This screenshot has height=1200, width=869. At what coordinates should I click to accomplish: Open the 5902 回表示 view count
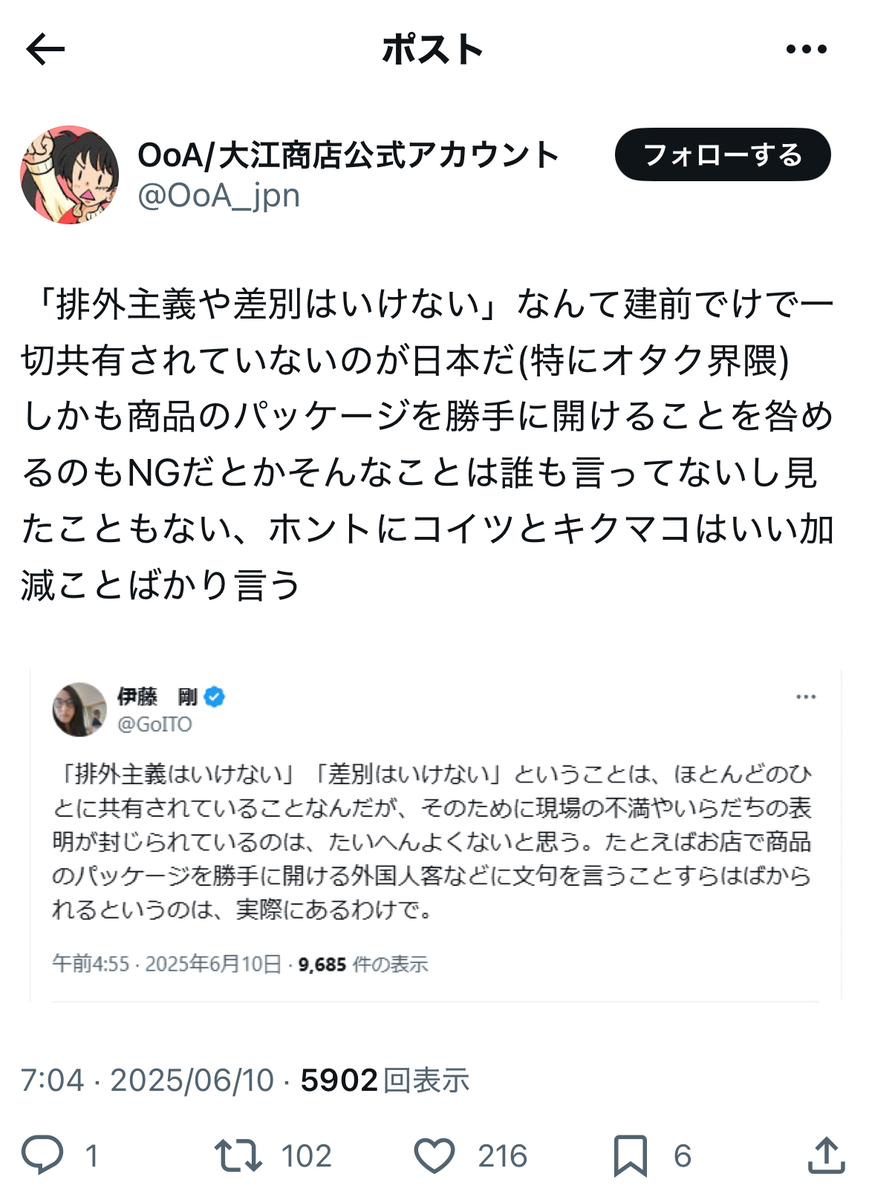(x=385, y=1079)
